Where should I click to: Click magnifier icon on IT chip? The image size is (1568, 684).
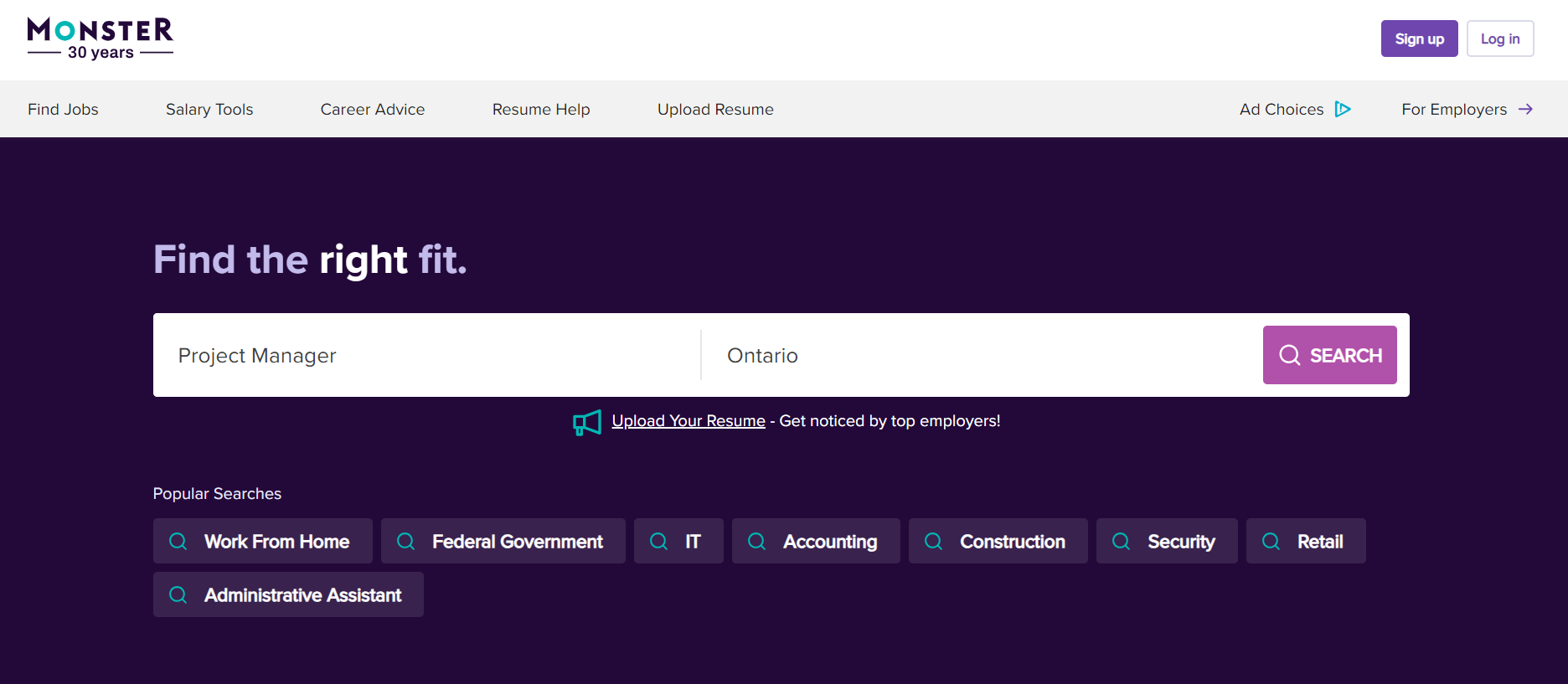tap(659, 541)
